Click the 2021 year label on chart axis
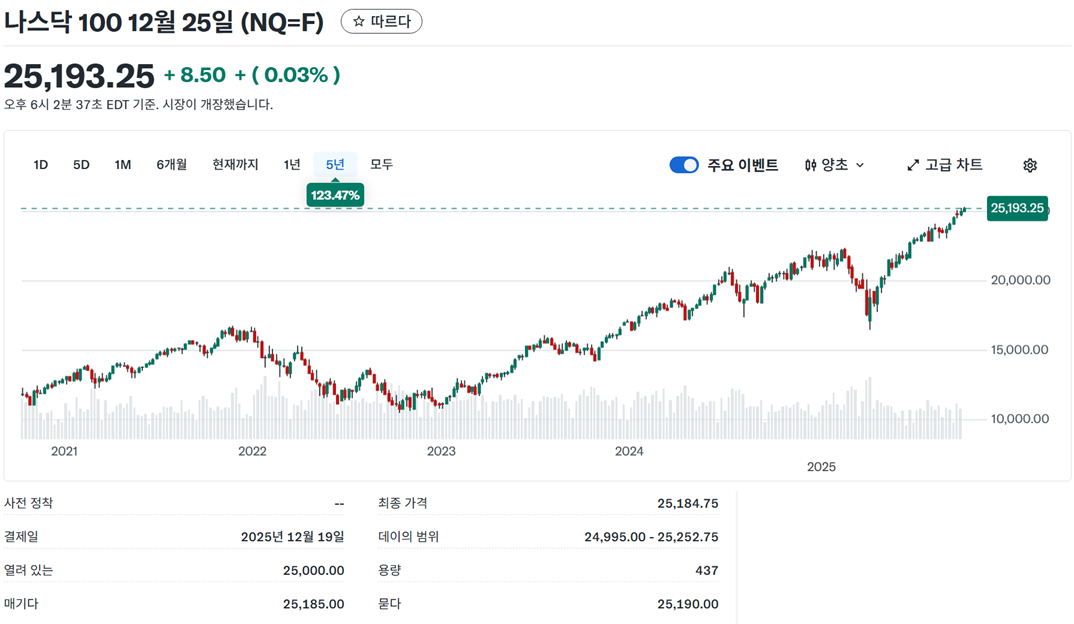 tap(64, 451)
